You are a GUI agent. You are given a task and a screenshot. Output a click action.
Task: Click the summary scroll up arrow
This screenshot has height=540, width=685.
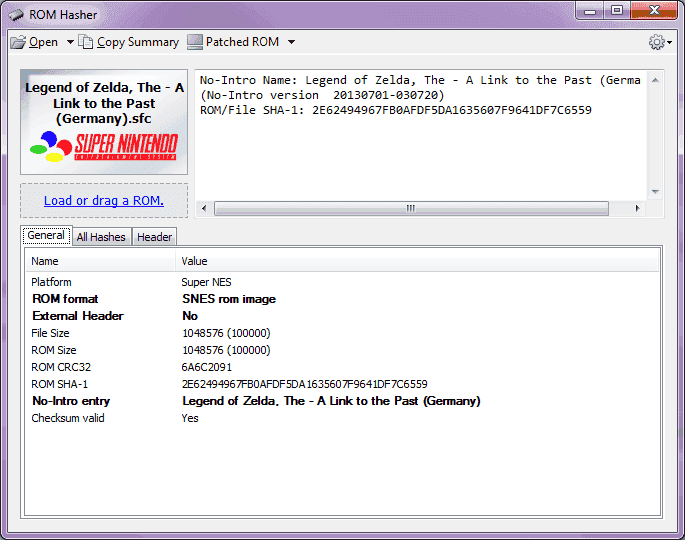point(655,80)
